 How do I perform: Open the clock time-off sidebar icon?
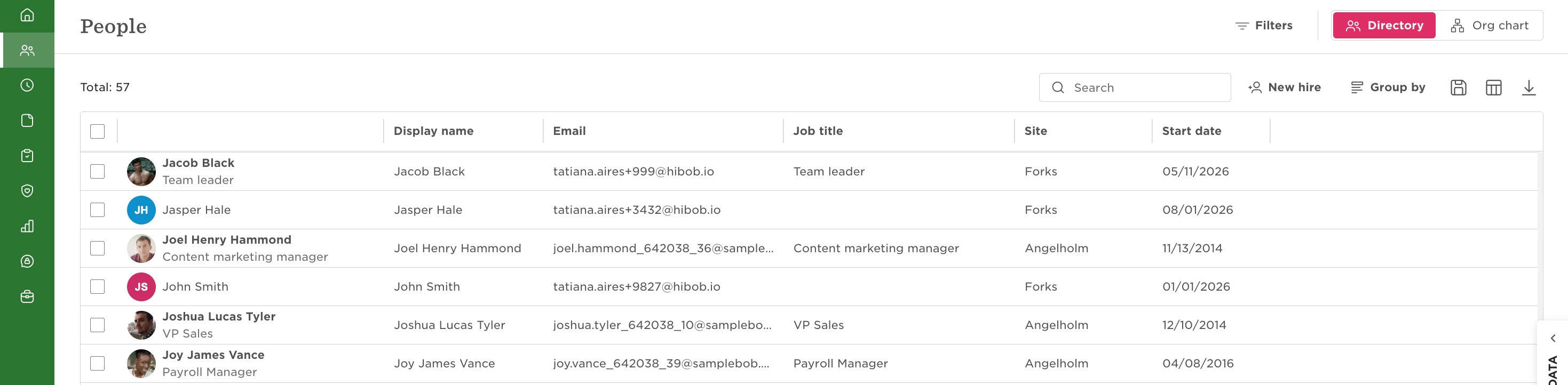pyautogui.click(x=27, y=85)
